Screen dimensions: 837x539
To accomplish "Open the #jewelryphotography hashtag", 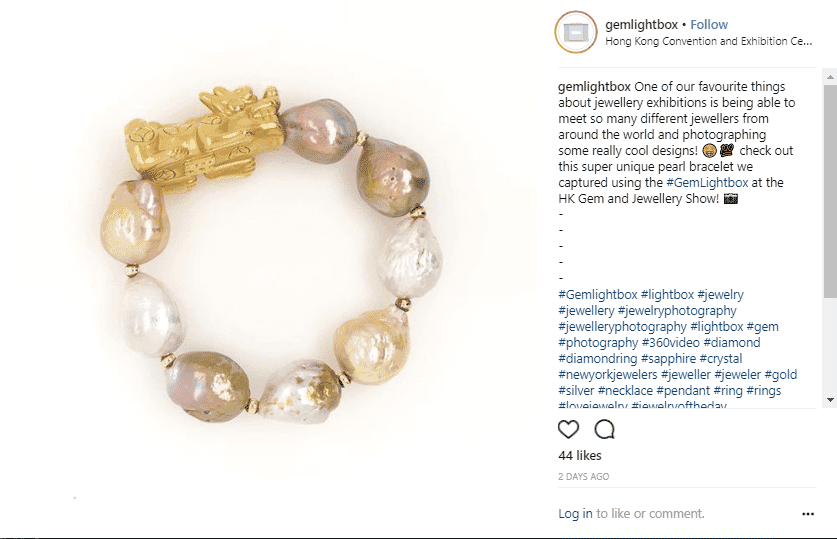I will (677, 311).
